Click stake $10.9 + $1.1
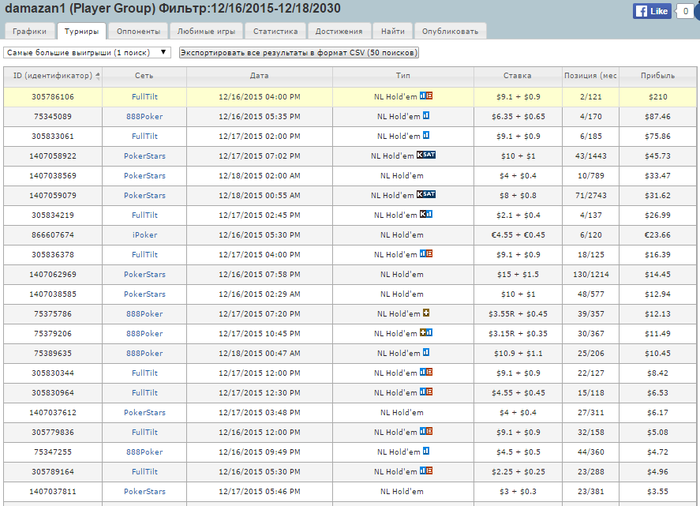Image resolution: width=700 pixels, height=506 pixels. click(x=518, y=353)
